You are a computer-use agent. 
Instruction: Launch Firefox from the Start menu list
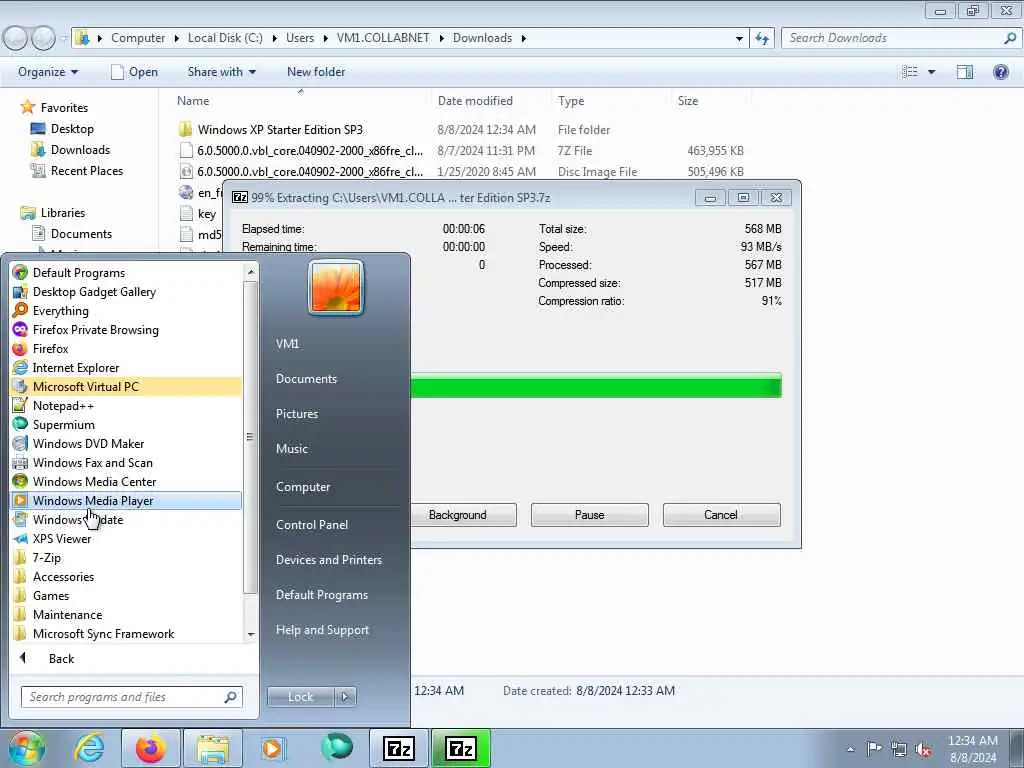[x=50, y=349]
